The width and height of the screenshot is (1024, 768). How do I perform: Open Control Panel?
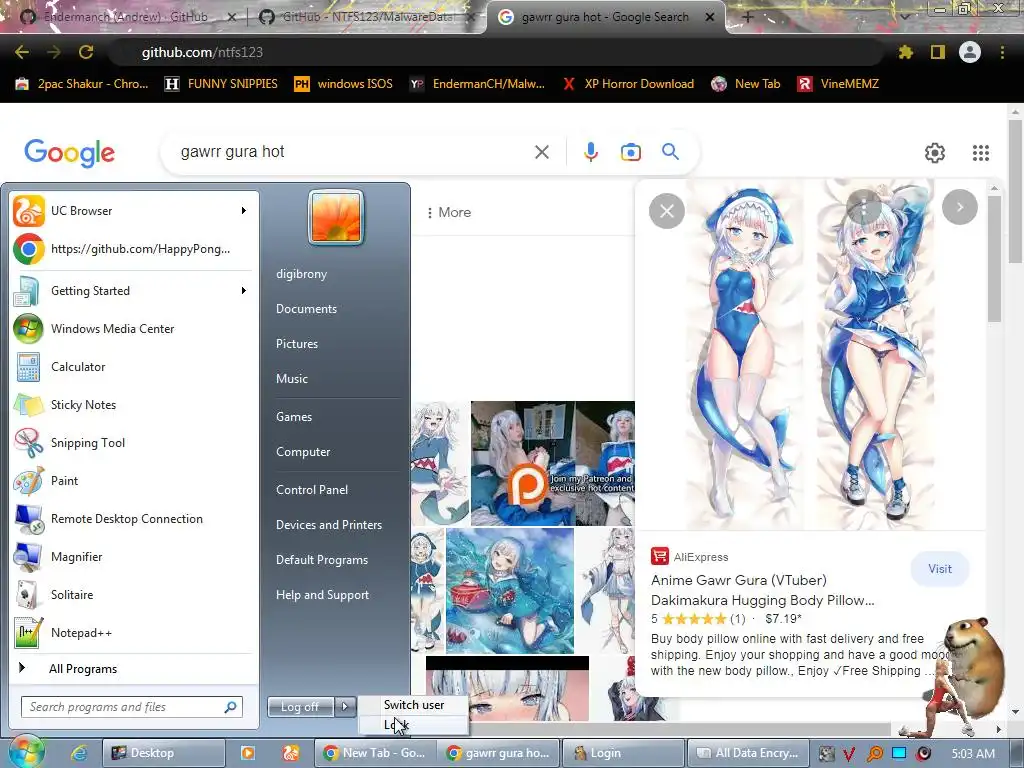312,490
